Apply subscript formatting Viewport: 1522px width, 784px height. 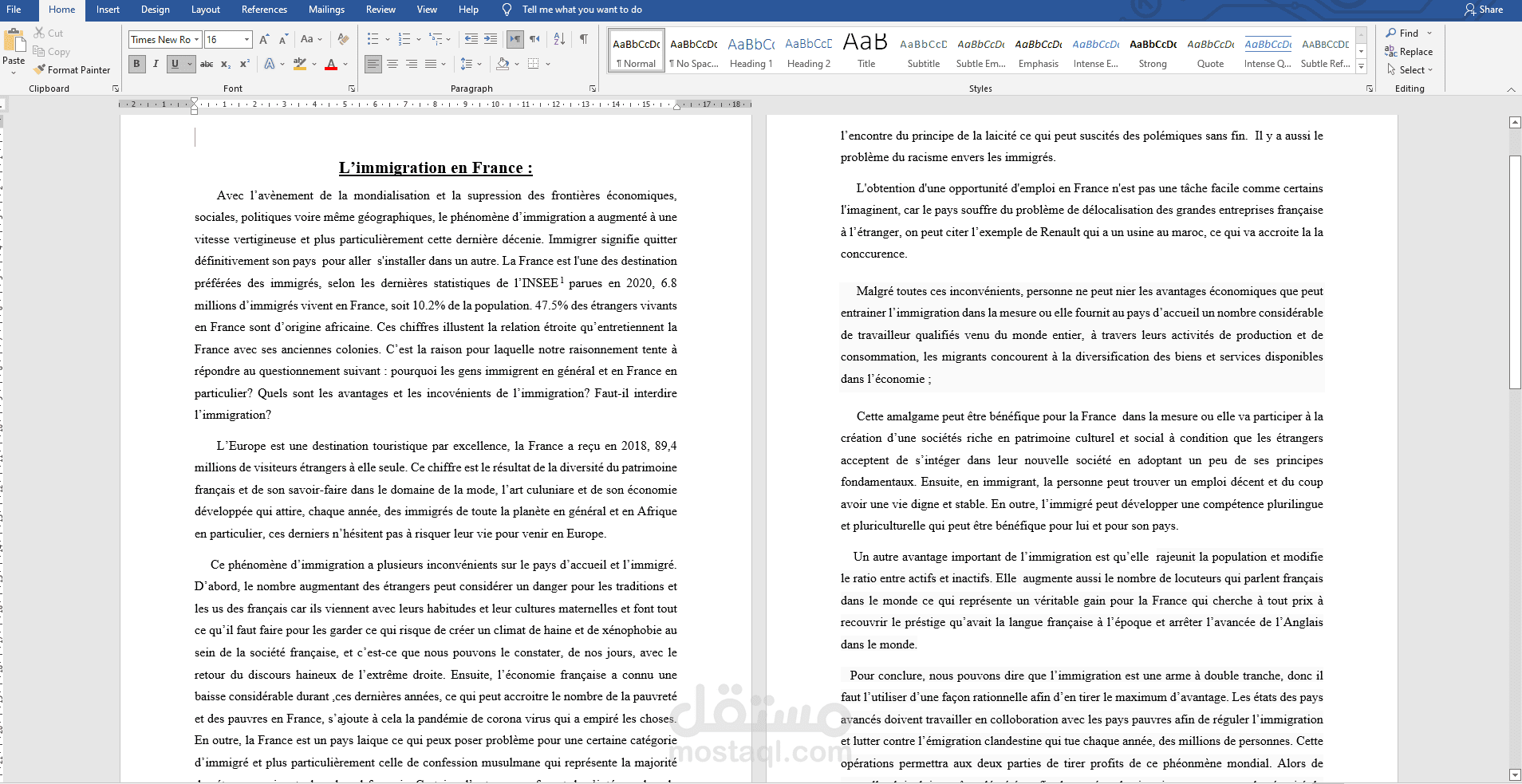click(226, 64)
